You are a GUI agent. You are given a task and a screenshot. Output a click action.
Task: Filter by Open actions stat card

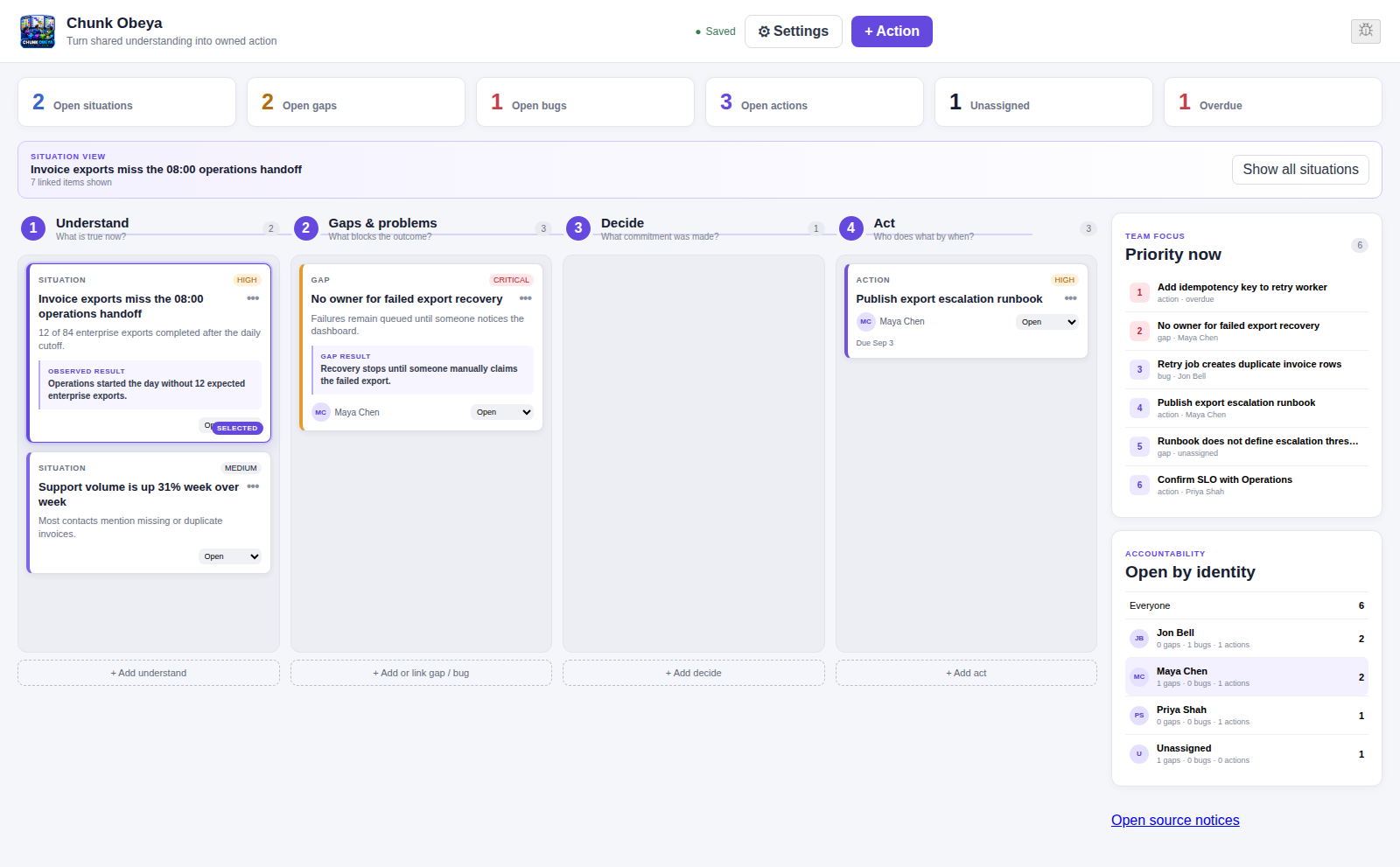815,102
